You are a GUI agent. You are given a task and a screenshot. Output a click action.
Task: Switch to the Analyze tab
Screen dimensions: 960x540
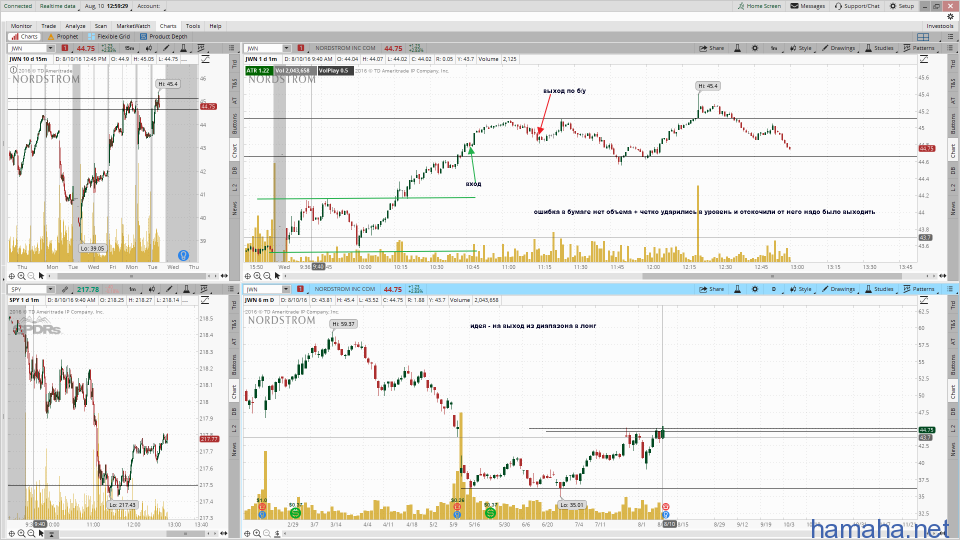(75, 26)
